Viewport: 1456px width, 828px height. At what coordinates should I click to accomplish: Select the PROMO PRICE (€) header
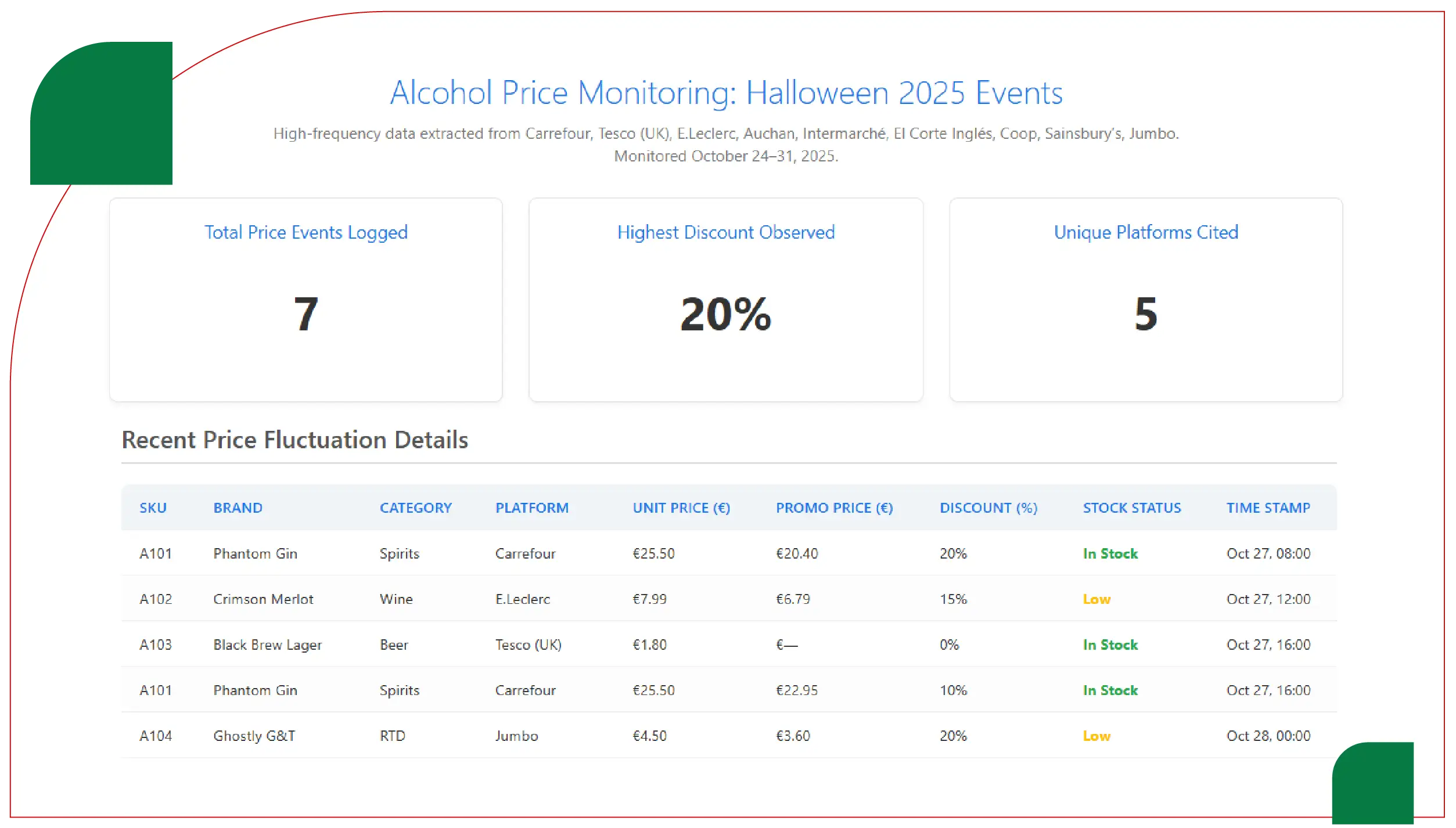[834, 508]
